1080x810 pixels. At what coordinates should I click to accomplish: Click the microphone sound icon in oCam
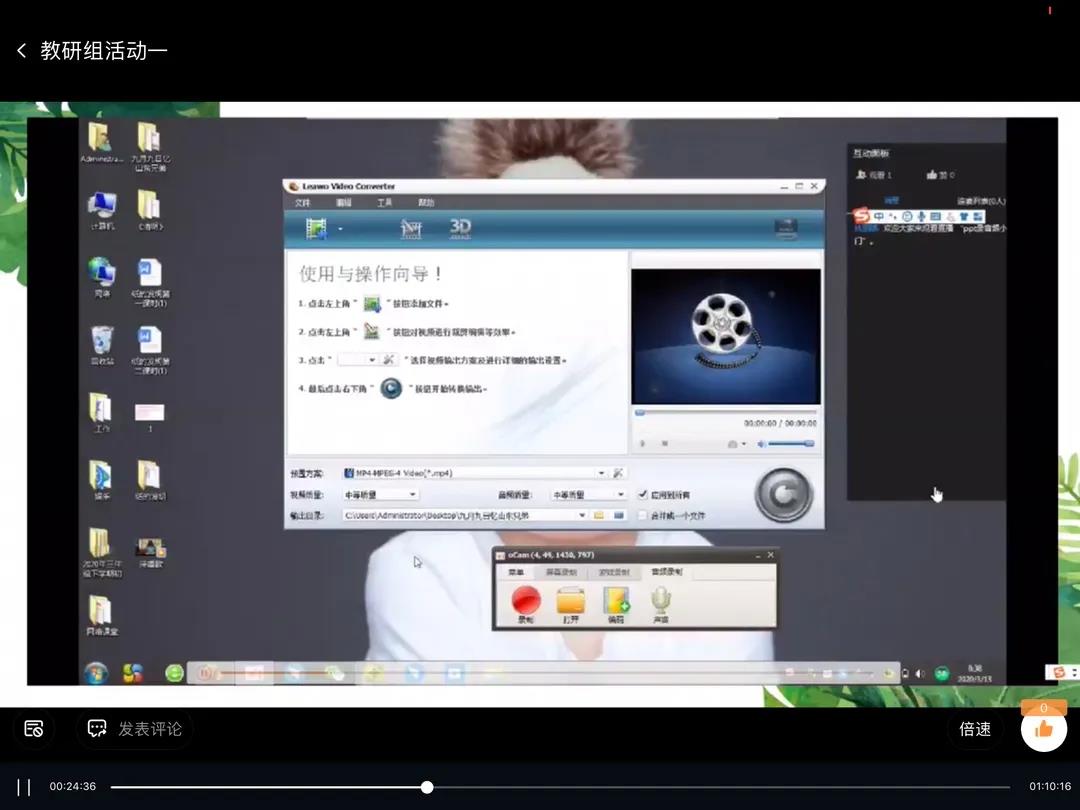660,600
